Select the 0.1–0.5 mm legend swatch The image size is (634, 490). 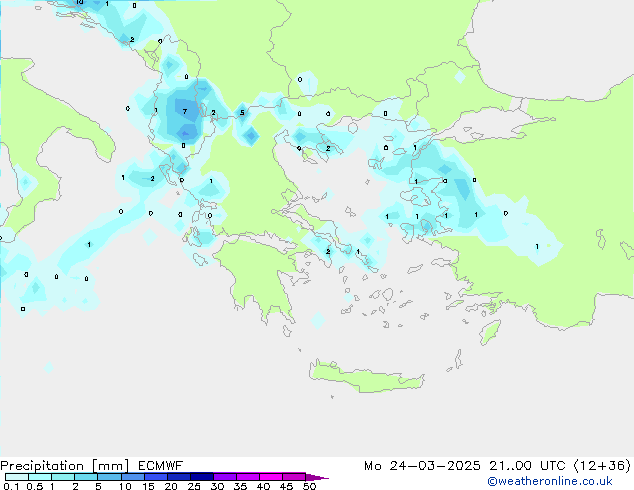click(x=17, y=477)
